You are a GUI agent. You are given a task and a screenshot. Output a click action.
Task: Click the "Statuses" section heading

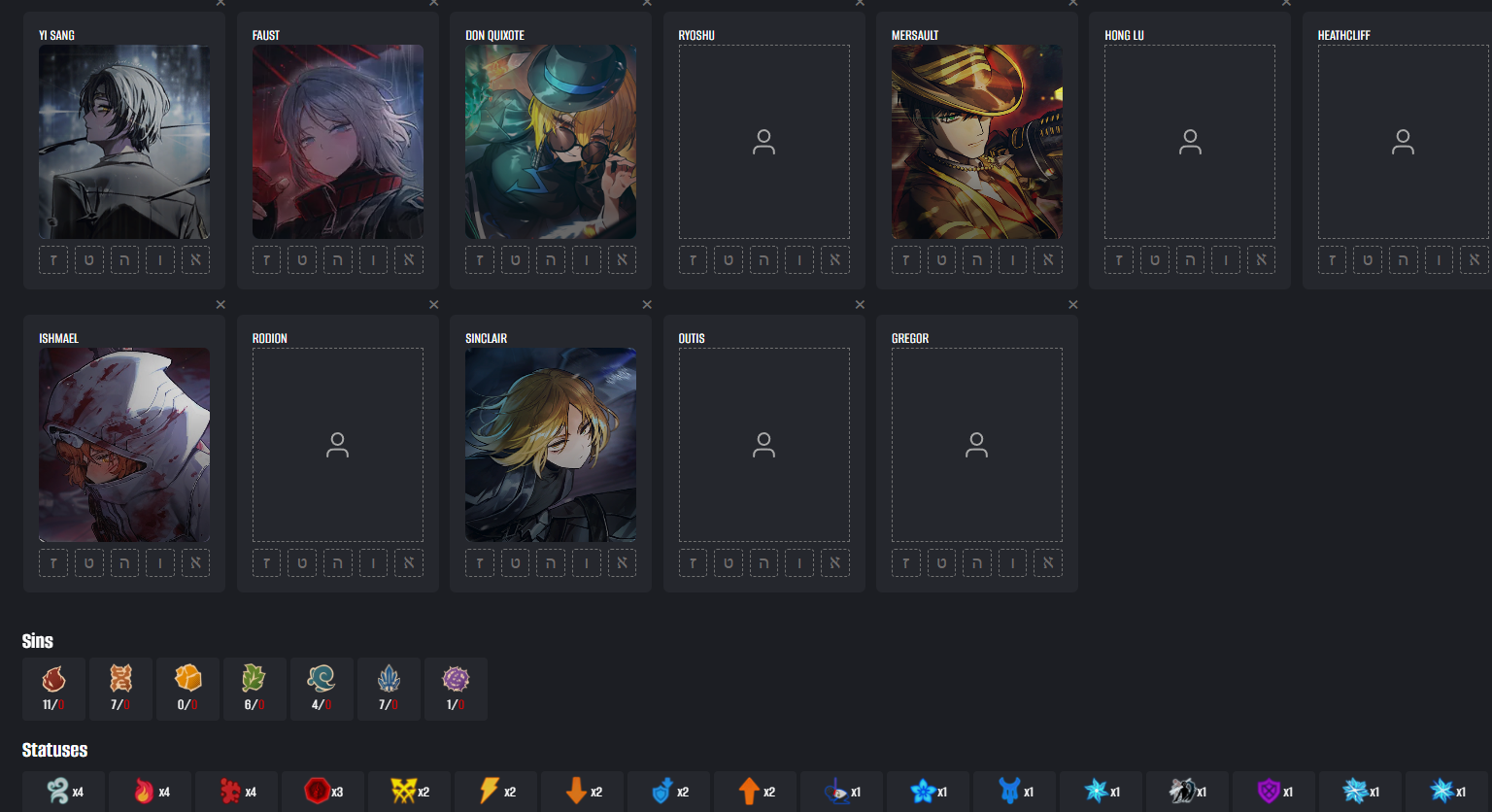54,750
